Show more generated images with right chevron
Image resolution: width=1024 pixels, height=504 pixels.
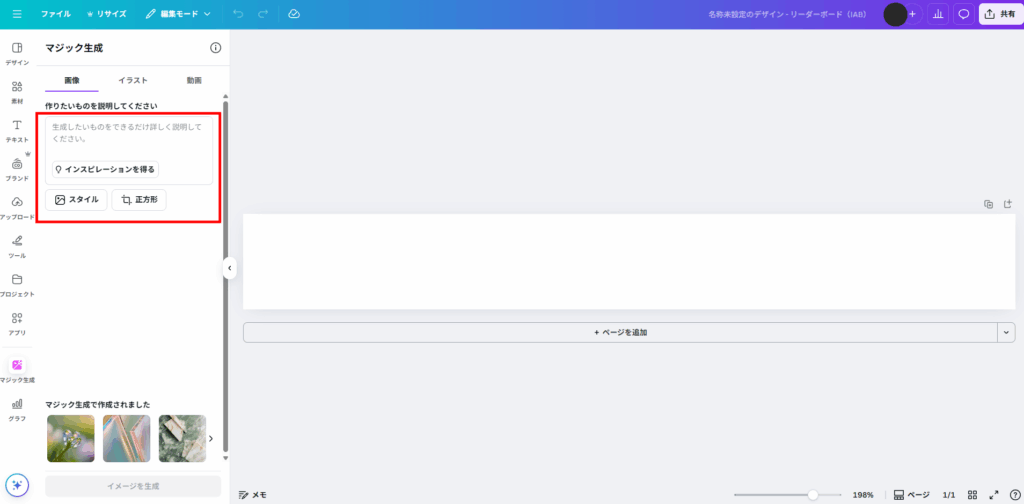pos(210,438)
